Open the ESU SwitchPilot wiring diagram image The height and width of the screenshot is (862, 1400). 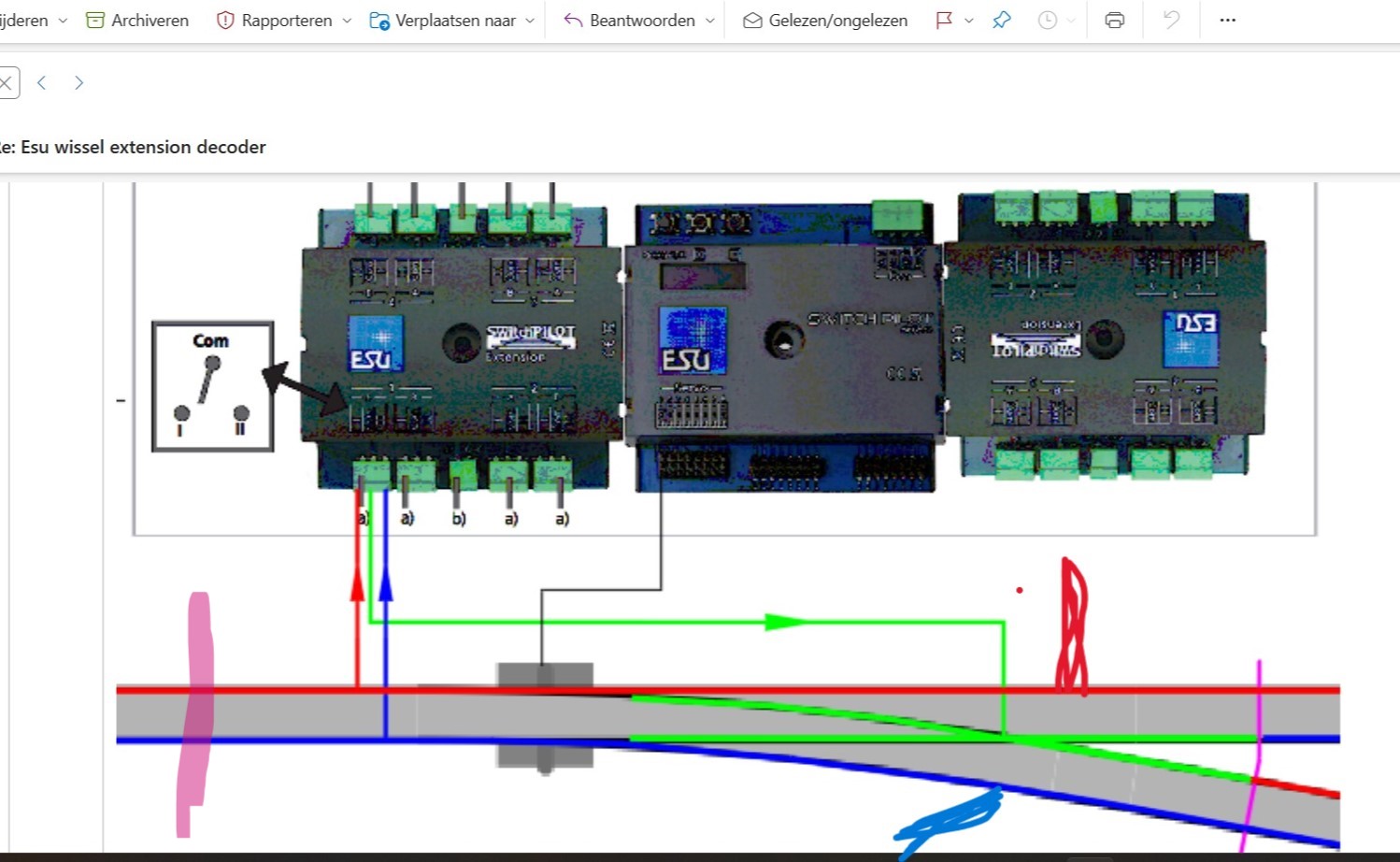pos(728,517)
